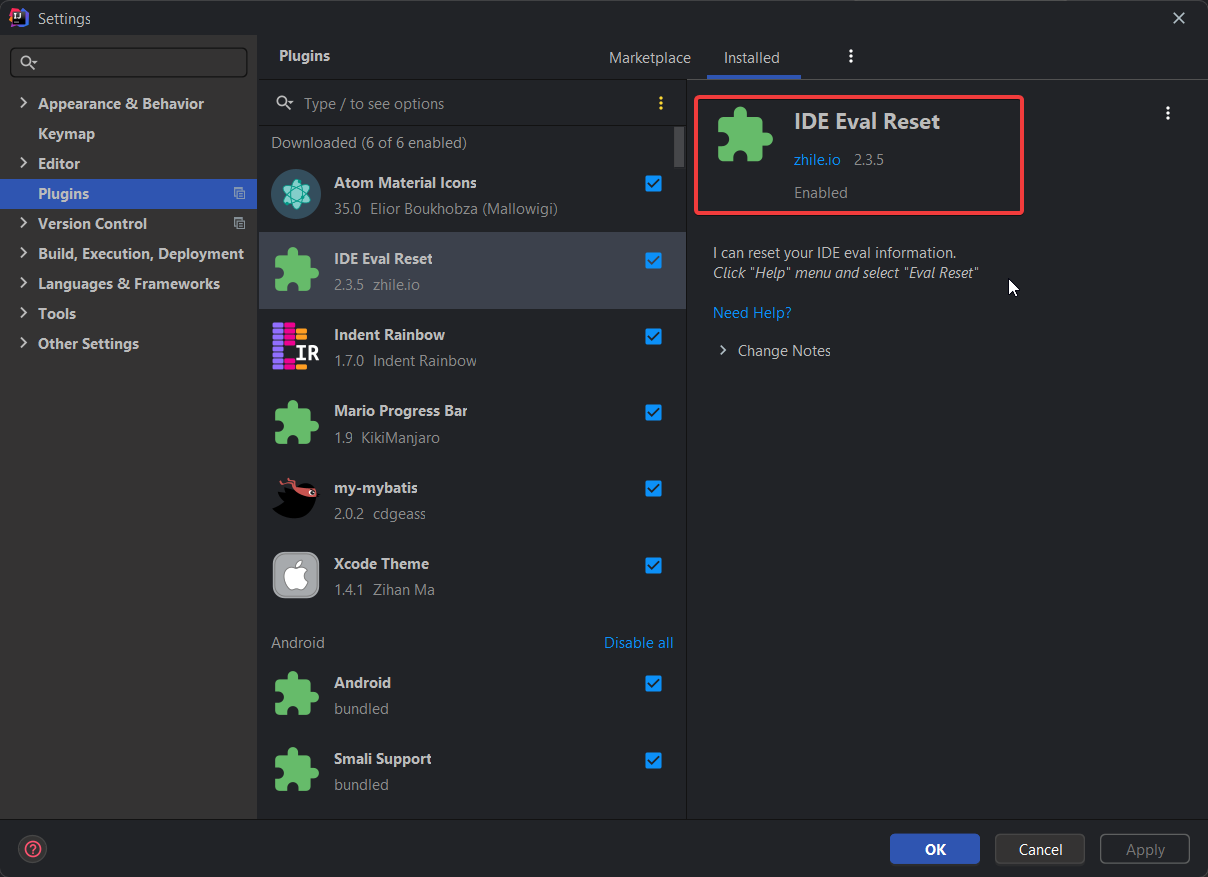Open the zhile.io vendor link
Viewport: 1208px width, 877px height.
click(x=817, y=159)
